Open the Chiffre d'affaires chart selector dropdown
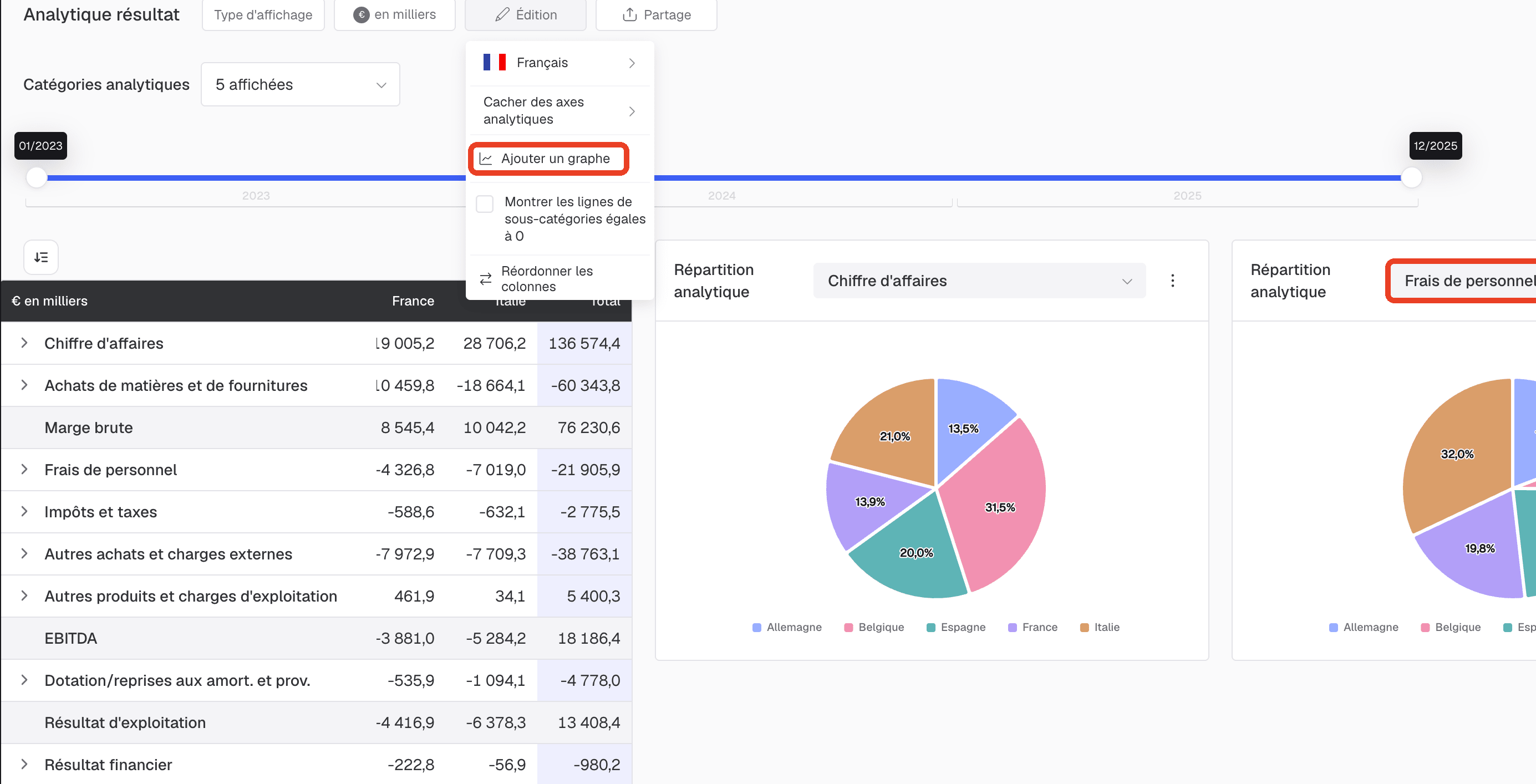The width and height of the screenshot is (1536, 784). tap(979, 281)
